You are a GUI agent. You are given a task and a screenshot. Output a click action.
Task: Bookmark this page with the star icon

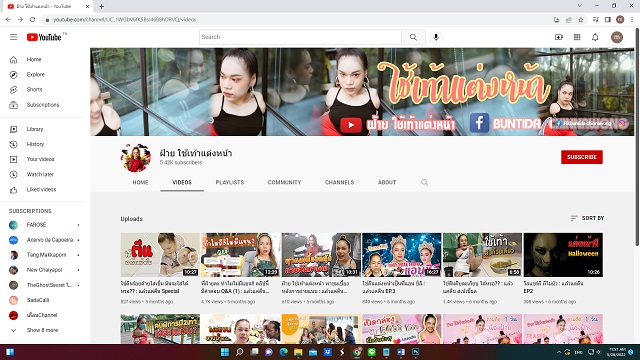[x=580, y=20]
